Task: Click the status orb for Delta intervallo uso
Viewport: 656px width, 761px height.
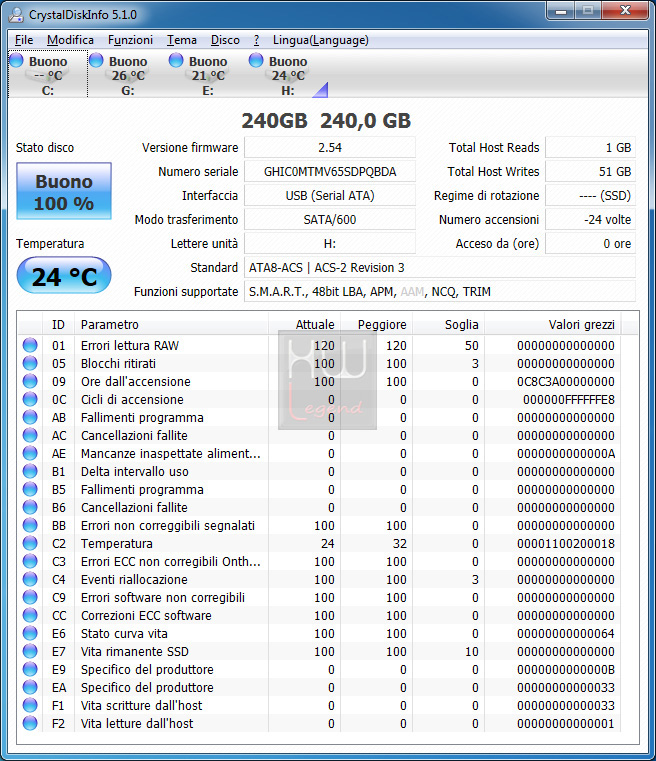Action: 30,471
